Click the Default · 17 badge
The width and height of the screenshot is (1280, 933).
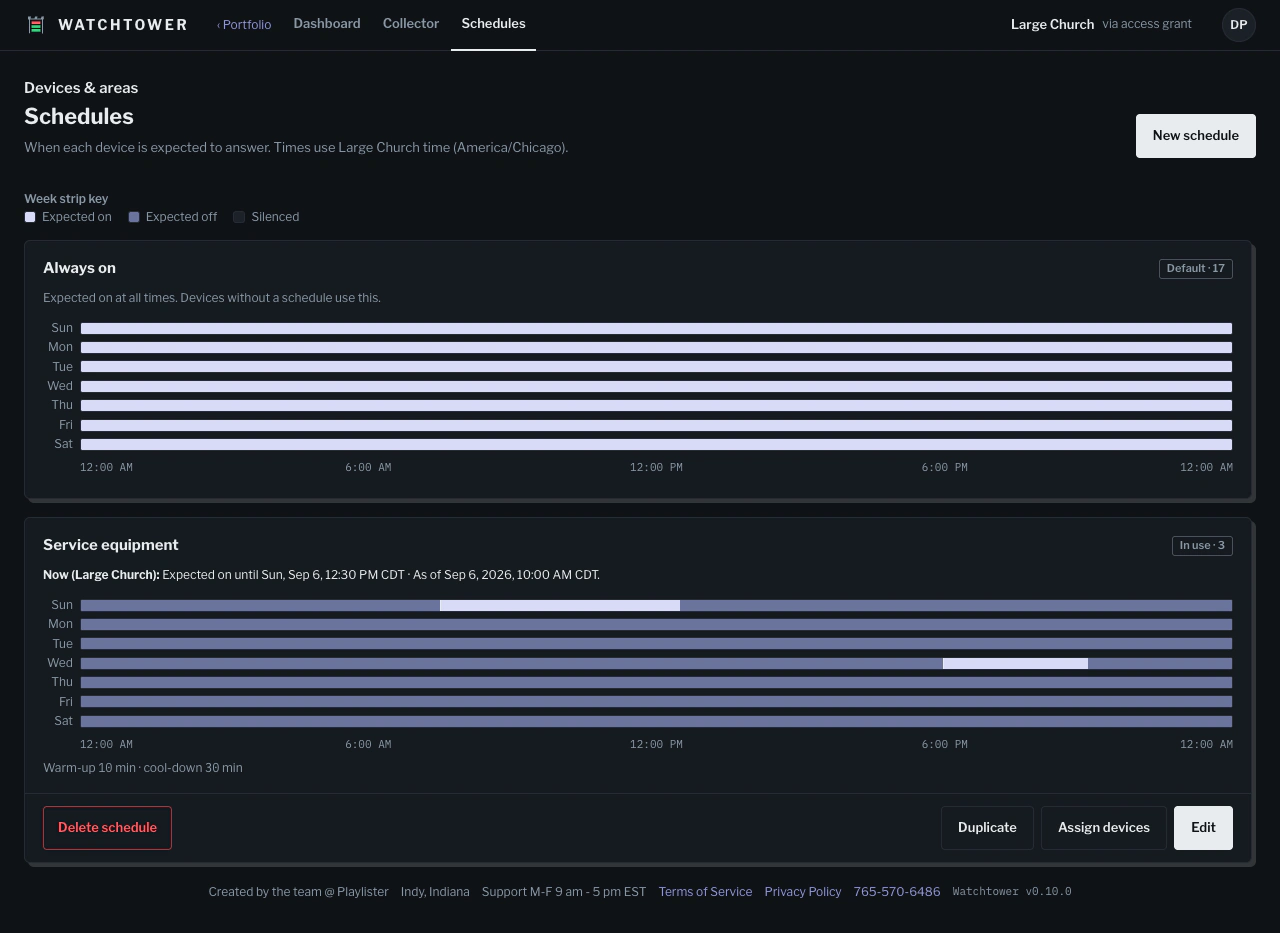click(1195, 269)
